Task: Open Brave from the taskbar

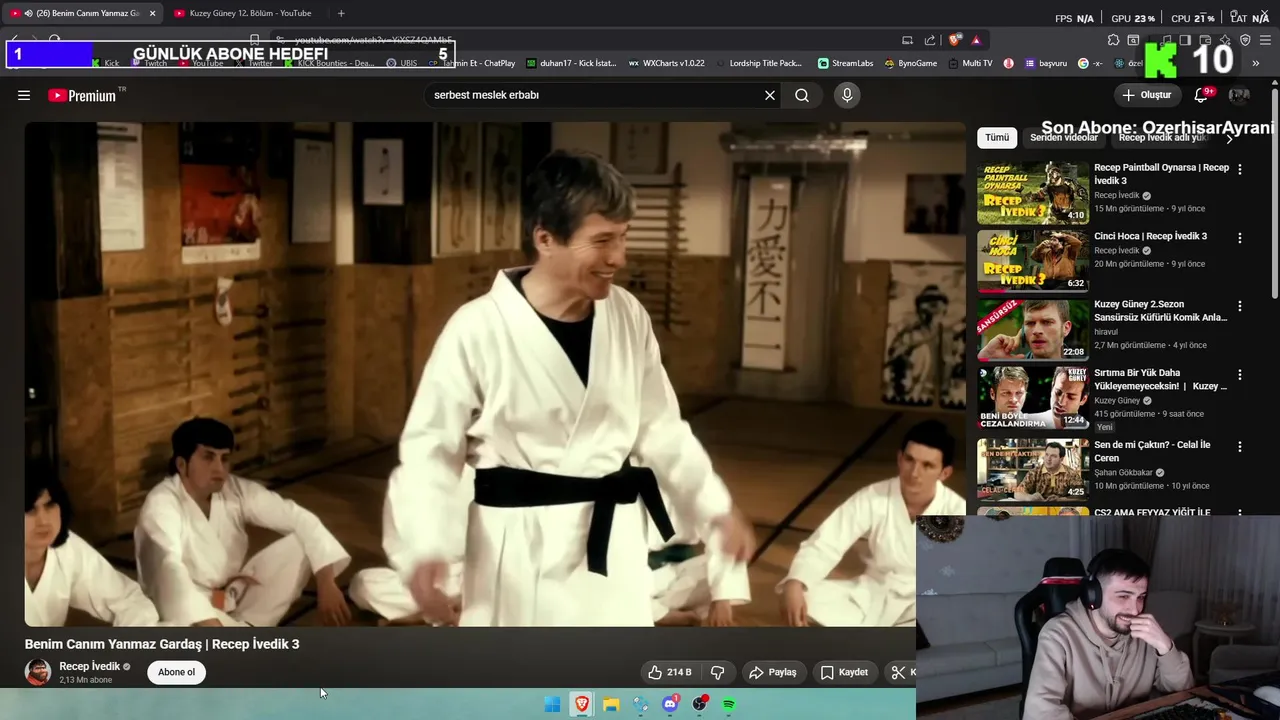Action: coord(582,705)
